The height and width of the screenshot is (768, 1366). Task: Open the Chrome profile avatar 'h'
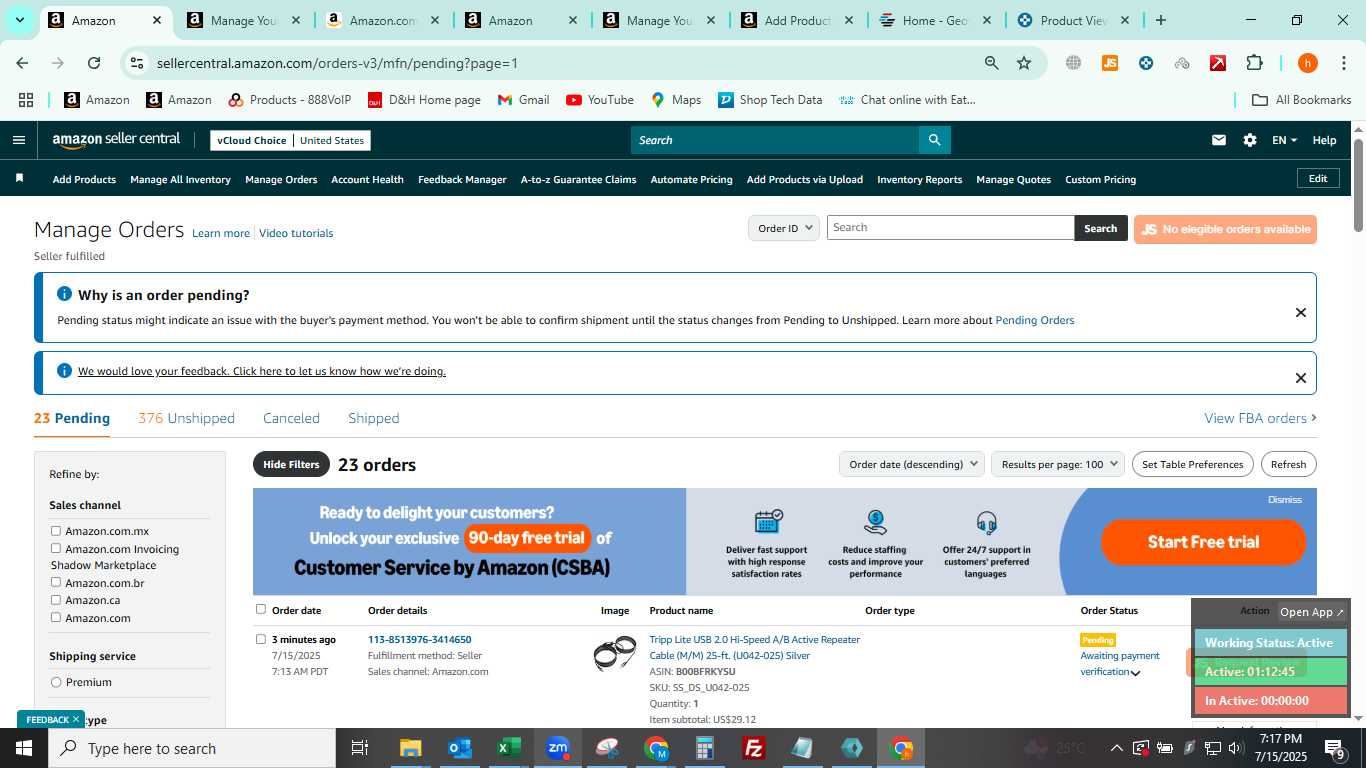tap(1307, 63)
